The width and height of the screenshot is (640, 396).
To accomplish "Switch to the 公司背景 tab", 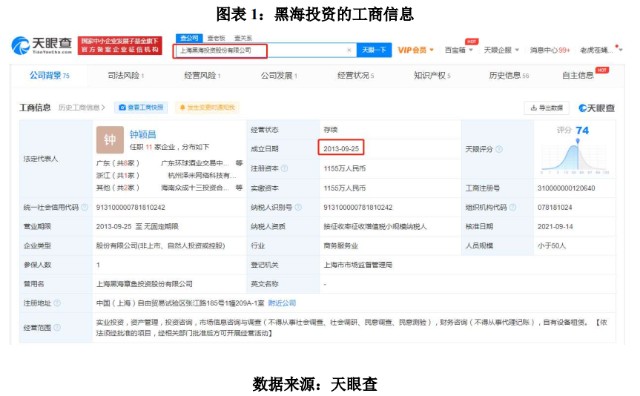I will pos(49,76).
